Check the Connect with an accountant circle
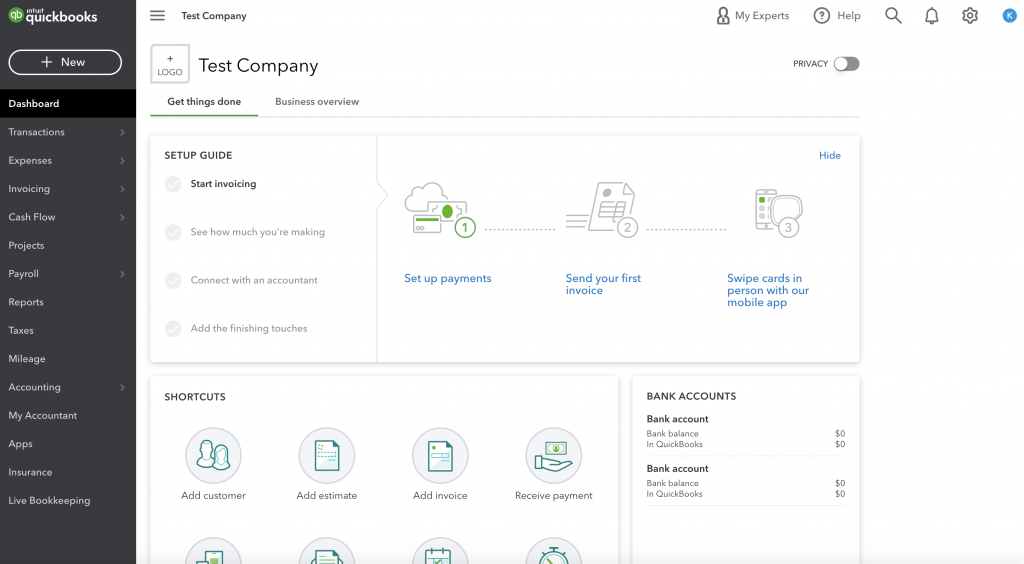Screen dimensions: 1024x564 [173, 281]
